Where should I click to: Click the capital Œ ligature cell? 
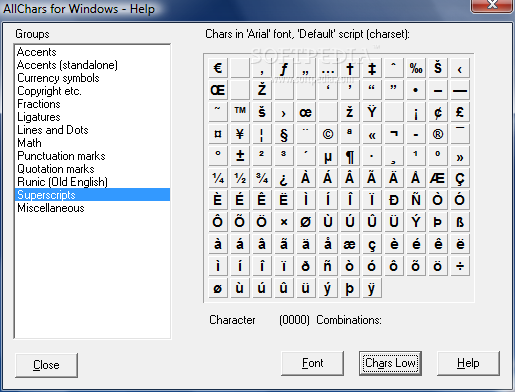click(218, 90)
